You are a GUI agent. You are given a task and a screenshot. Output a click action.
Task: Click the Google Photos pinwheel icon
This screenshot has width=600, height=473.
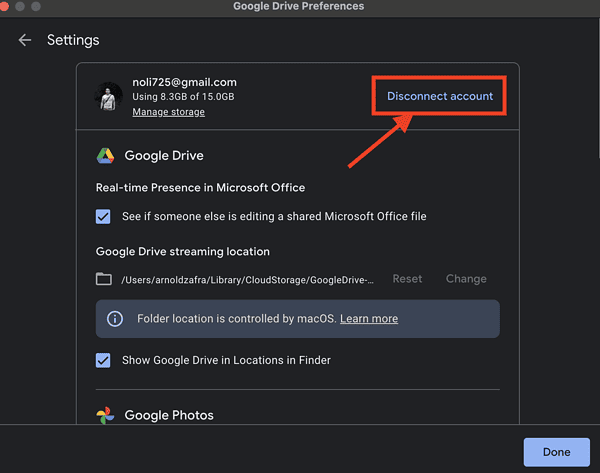tap(105, 415)
